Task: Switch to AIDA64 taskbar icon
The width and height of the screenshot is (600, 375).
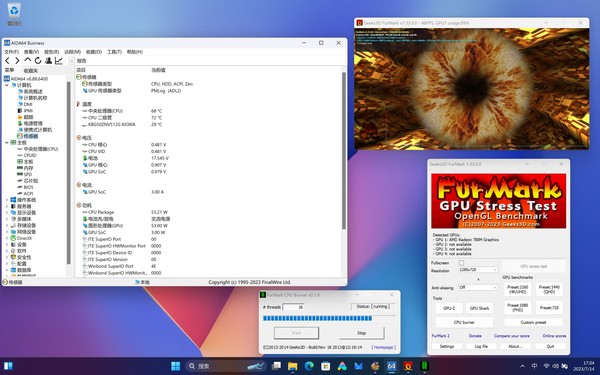Action: [x=391, y=366]
